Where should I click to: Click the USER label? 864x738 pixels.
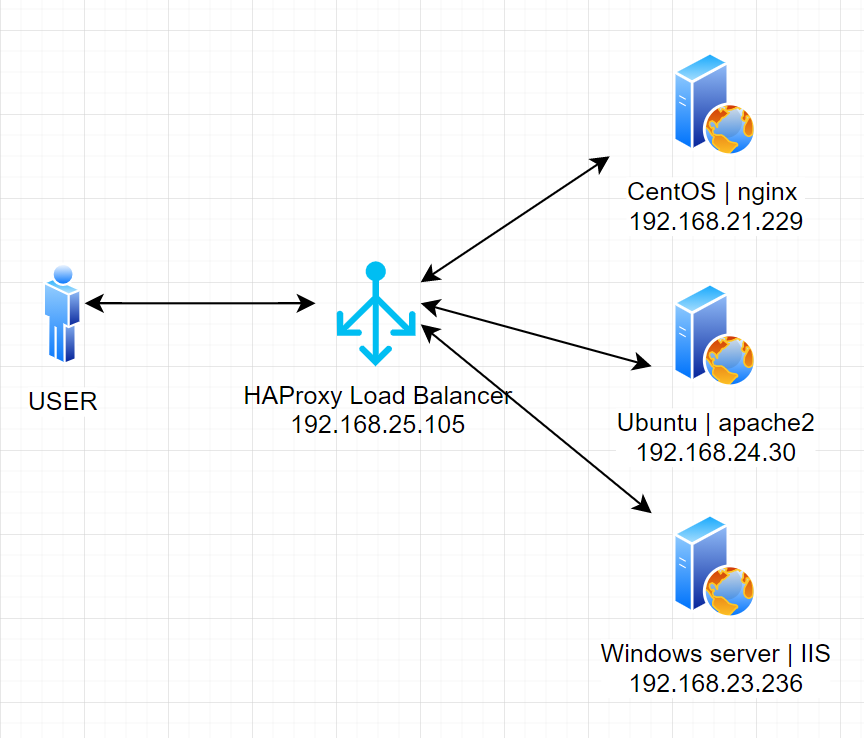tap(63, 401)
